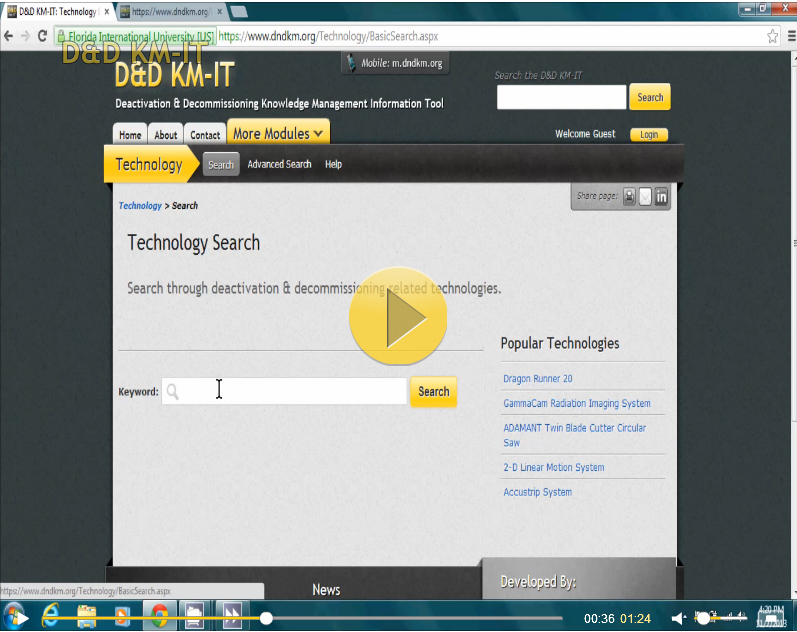The image size is (797, 632).
Task: Click the Search button beside the site search box
Action: point(650,97)
